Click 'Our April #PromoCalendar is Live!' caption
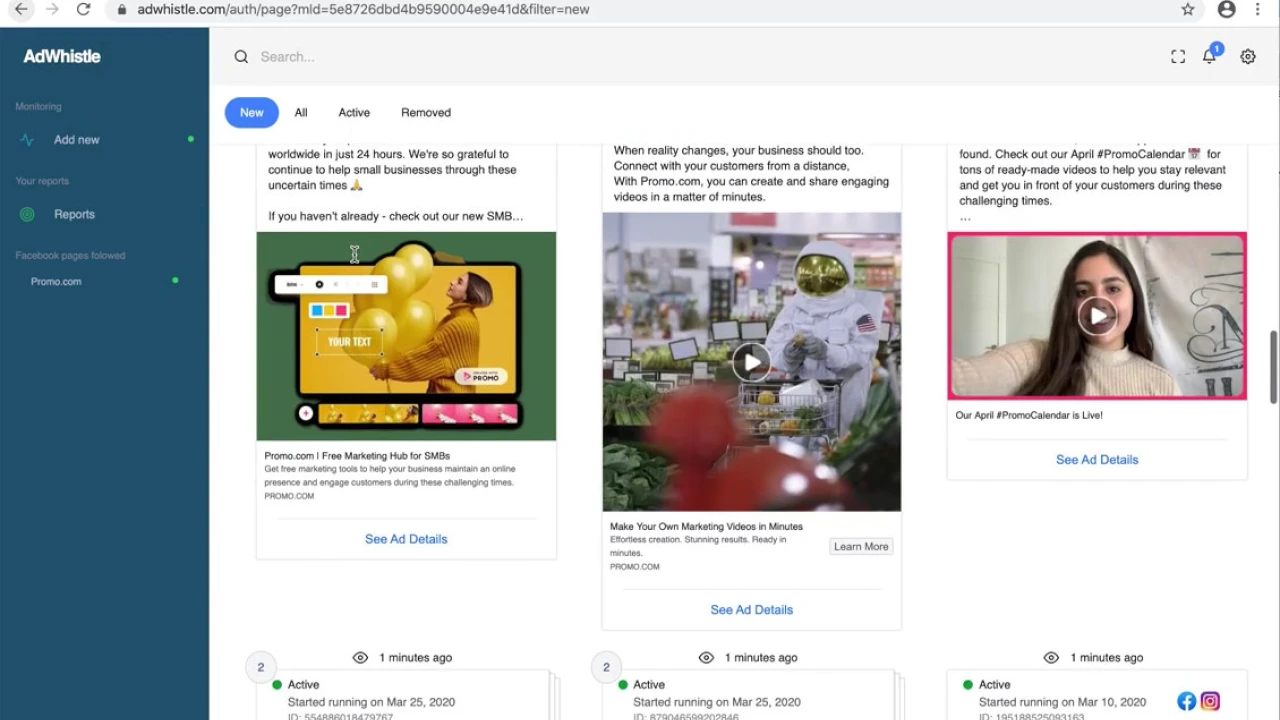The width and height of the screenshot is (1280, 720). 1029,415
